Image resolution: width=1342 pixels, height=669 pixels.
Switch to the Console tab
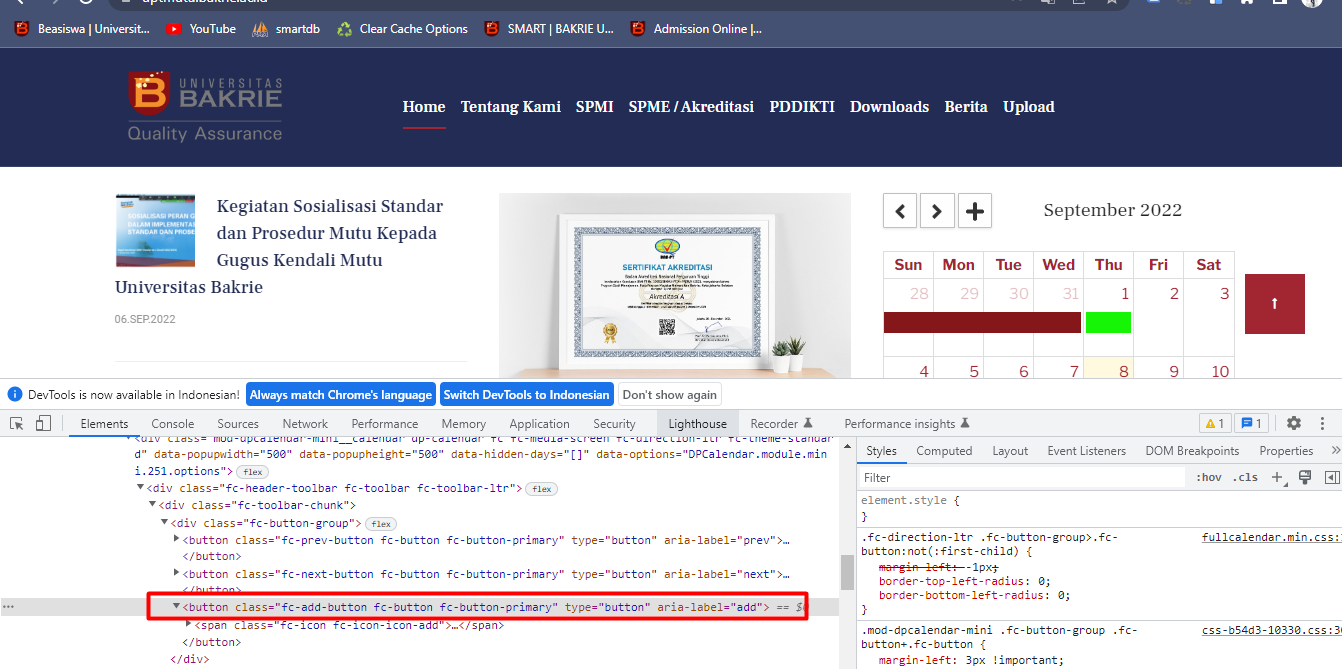(x=173, y=424)
